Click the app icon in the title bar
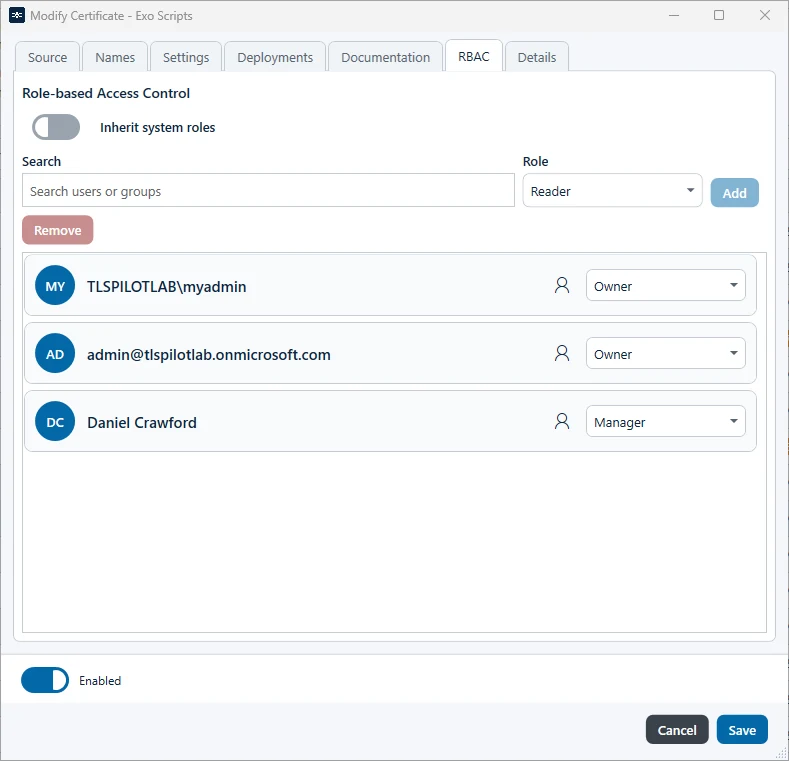 pyautogui.click(x=17, y=16)
